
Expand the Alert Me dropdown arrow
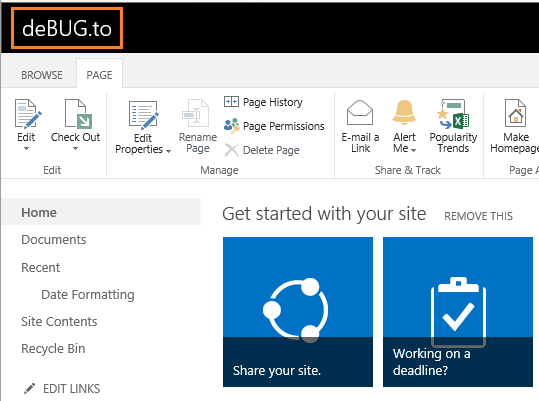(x=414, y=150)
